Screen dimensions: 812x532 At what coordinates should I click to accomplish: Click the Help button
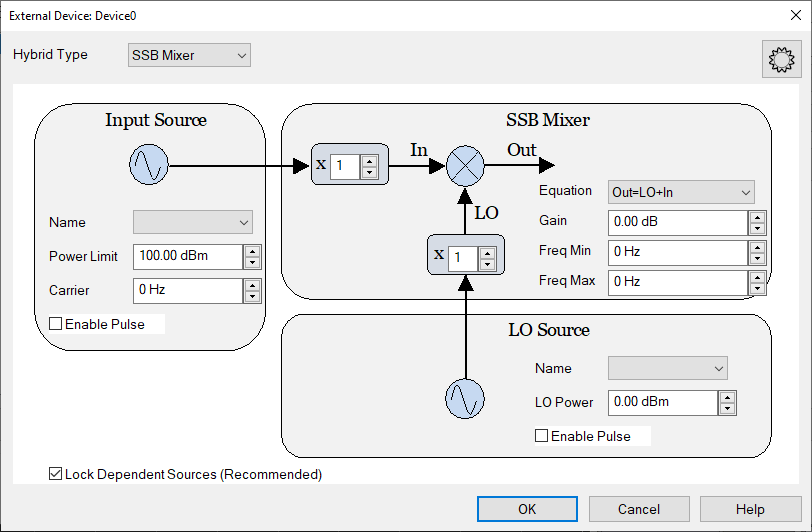750,509
